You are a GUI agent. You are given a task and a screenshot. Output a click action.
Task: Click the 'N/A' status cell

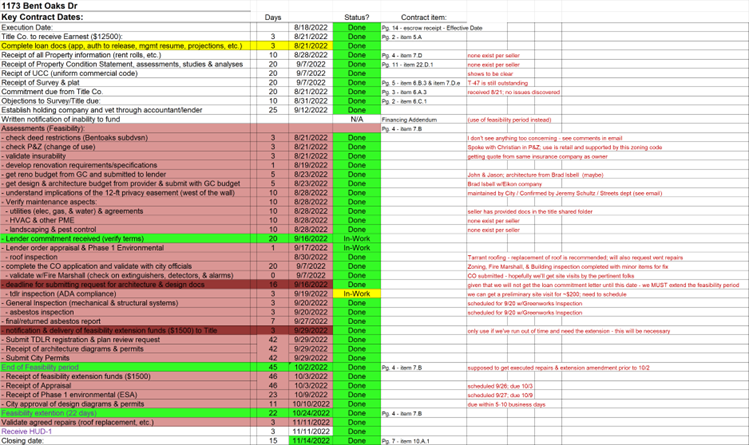point(357,119)
